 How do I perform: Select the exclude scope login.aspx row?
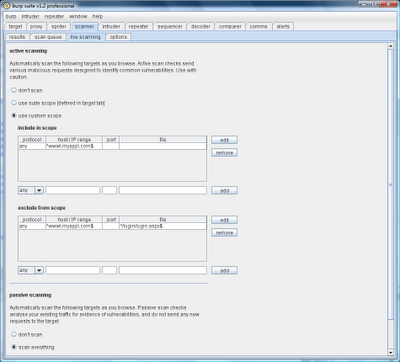tap(112, 226)
